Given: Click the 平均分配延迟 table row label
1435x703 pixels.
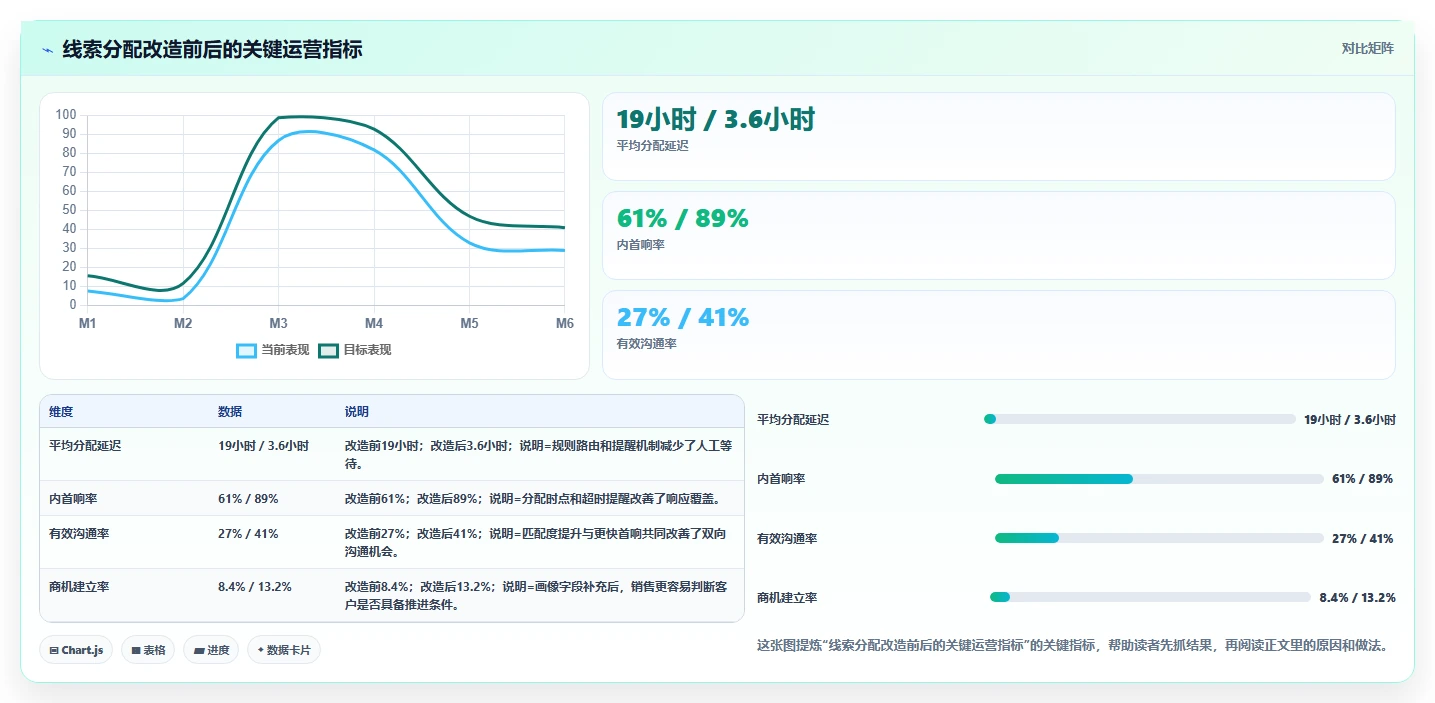Looking at the screenshot, I should [x=85, y=446].
